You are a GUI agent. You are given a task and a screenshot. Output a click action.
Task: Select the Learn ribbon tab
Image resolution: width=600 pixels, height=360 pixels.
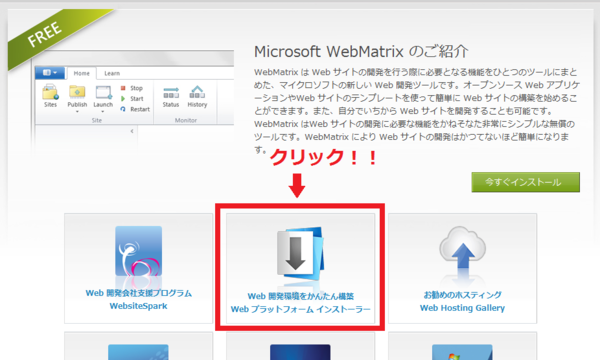click(x=112, y=73)
